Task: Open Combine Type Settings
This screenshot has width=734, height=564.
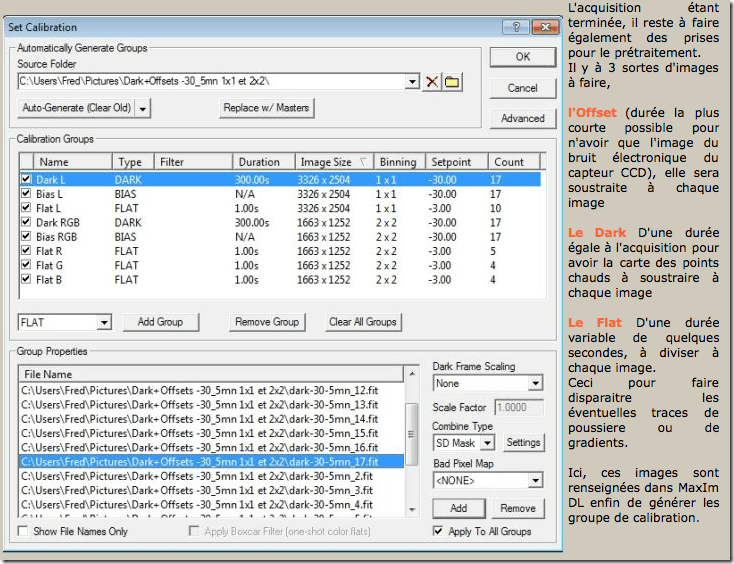Action: click(x=523, y=442)
